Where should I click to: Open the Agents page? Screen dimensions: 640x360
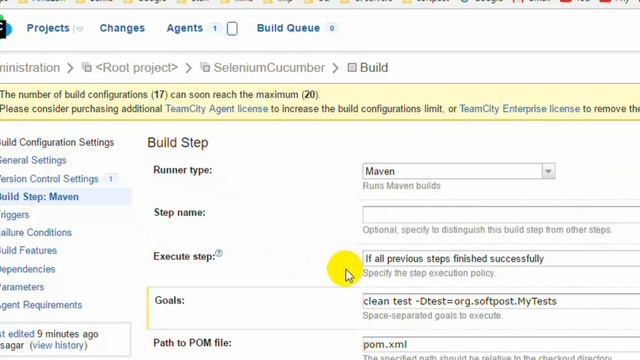[184, 28]
